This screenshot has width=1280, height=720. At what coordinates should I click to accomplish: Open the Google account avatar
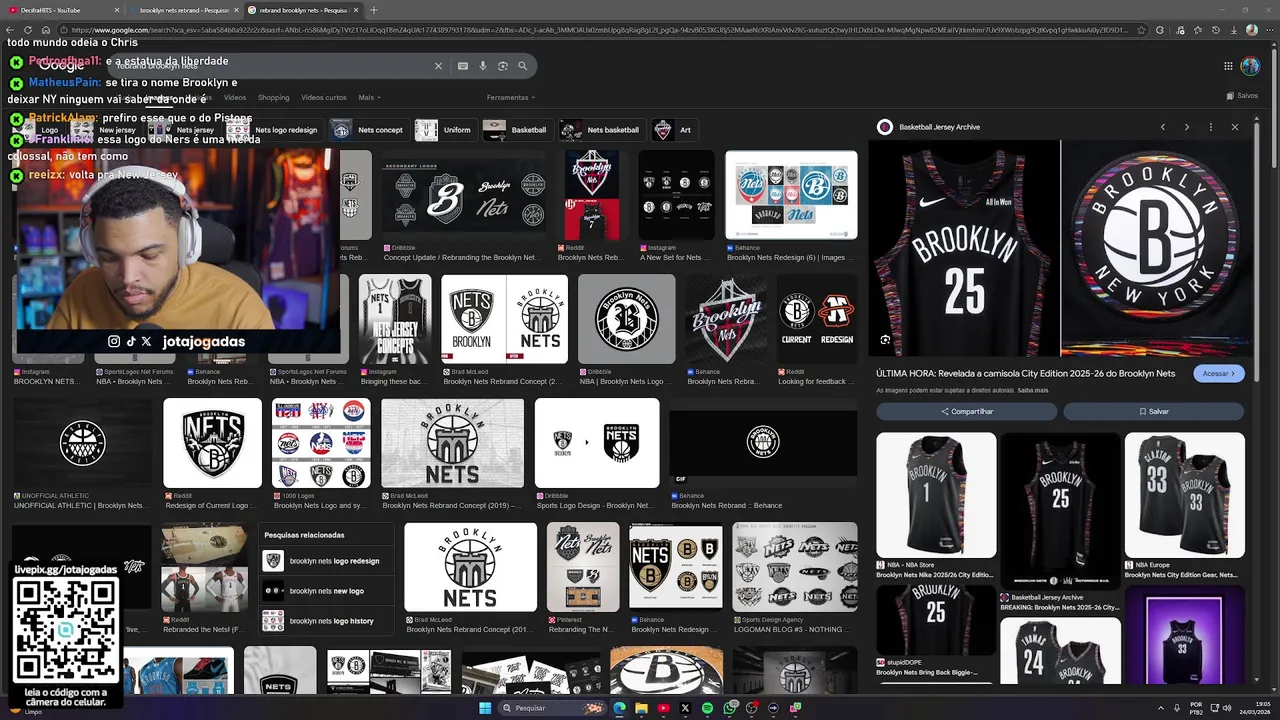point(1250,66)
